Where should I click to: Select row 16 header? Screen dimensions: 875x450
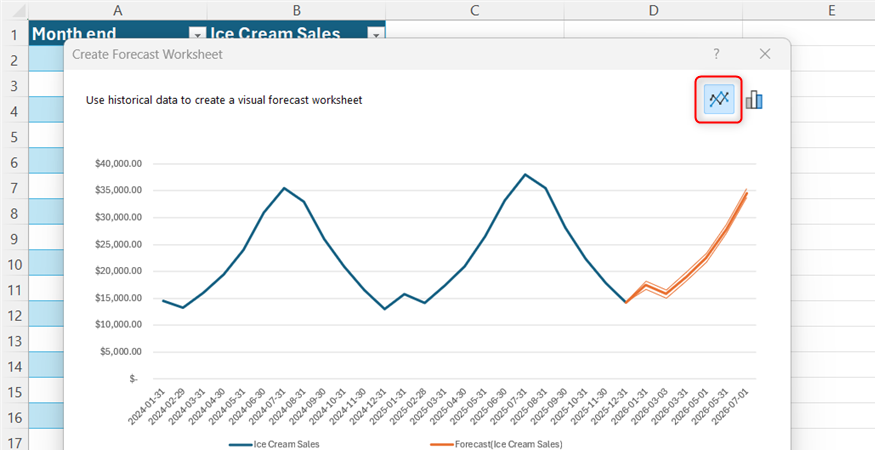(14, 418)
